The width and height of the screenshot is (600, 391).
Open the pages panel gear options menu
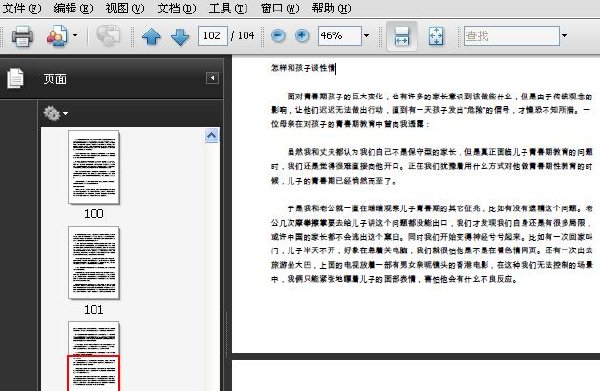point(55,113)
